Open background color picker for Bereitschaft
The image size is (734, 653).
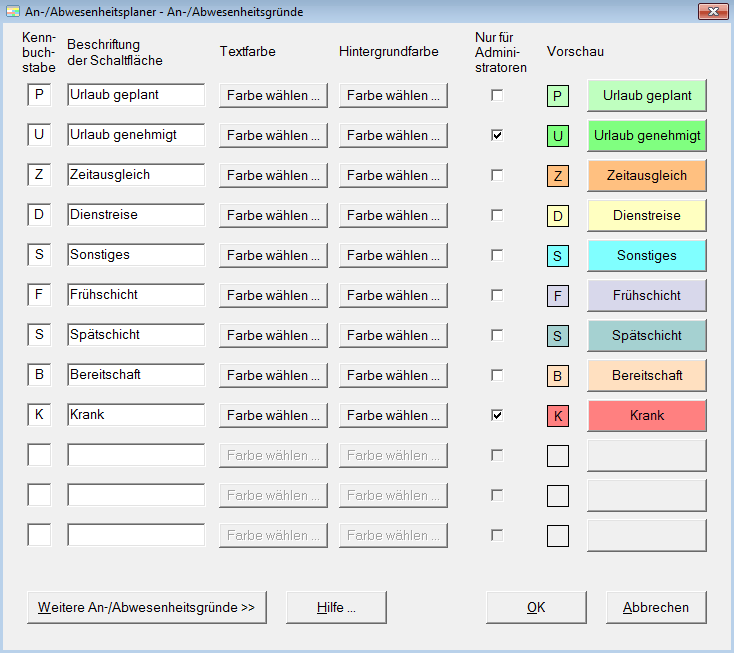(x=393, y=375)
